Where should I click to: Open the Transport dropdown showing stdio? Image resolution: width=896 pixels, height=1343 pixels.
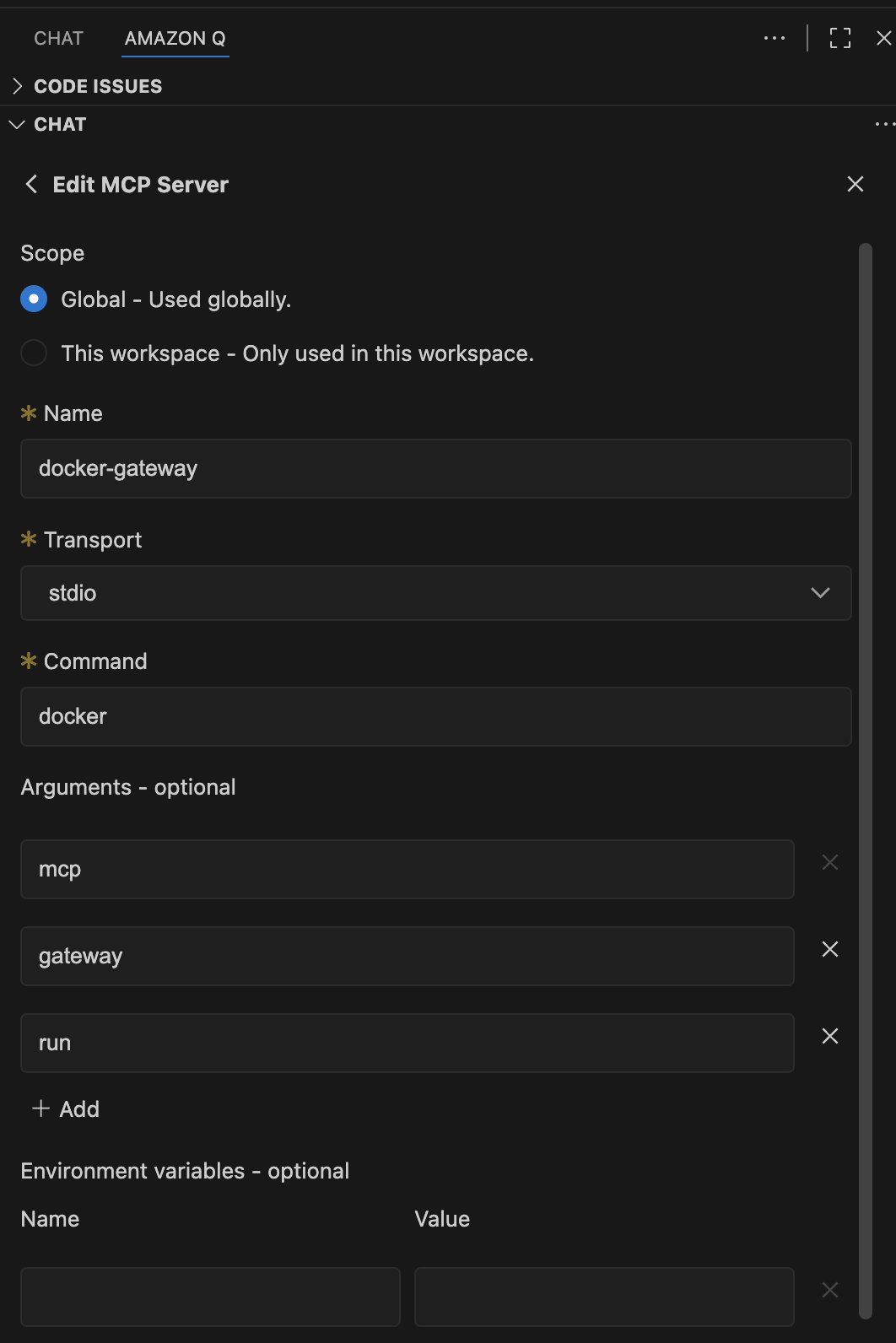435,593
